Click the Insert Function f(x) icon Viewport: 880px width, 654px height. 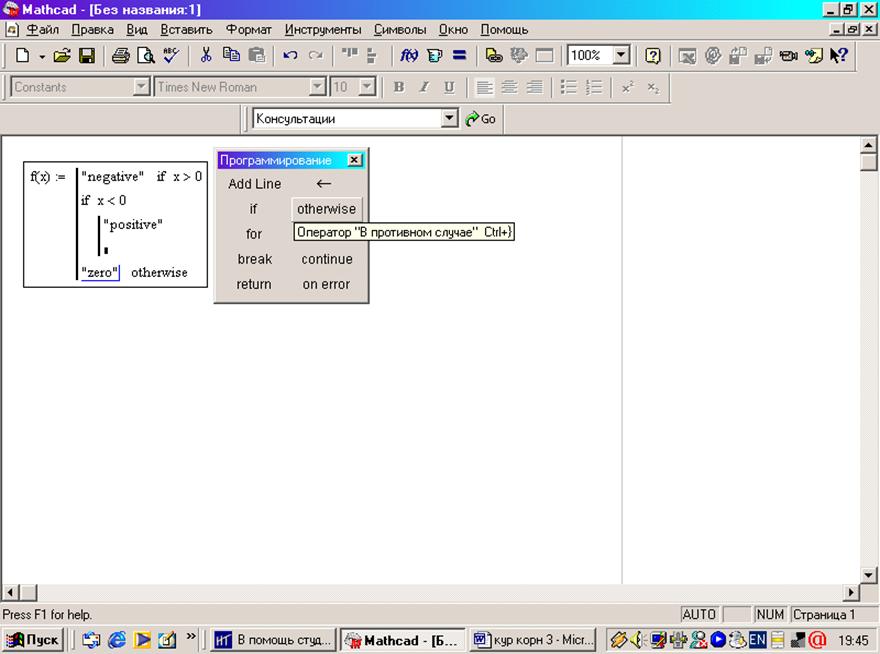click(x=410, y=56)
